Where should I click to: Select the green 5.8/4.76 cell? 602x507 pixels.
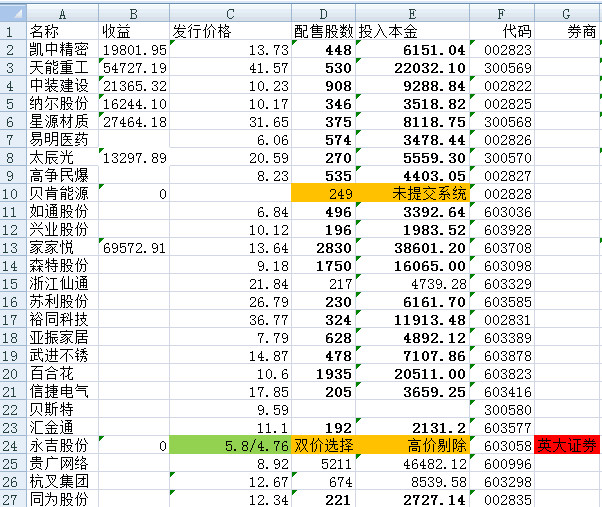[230, 445]
